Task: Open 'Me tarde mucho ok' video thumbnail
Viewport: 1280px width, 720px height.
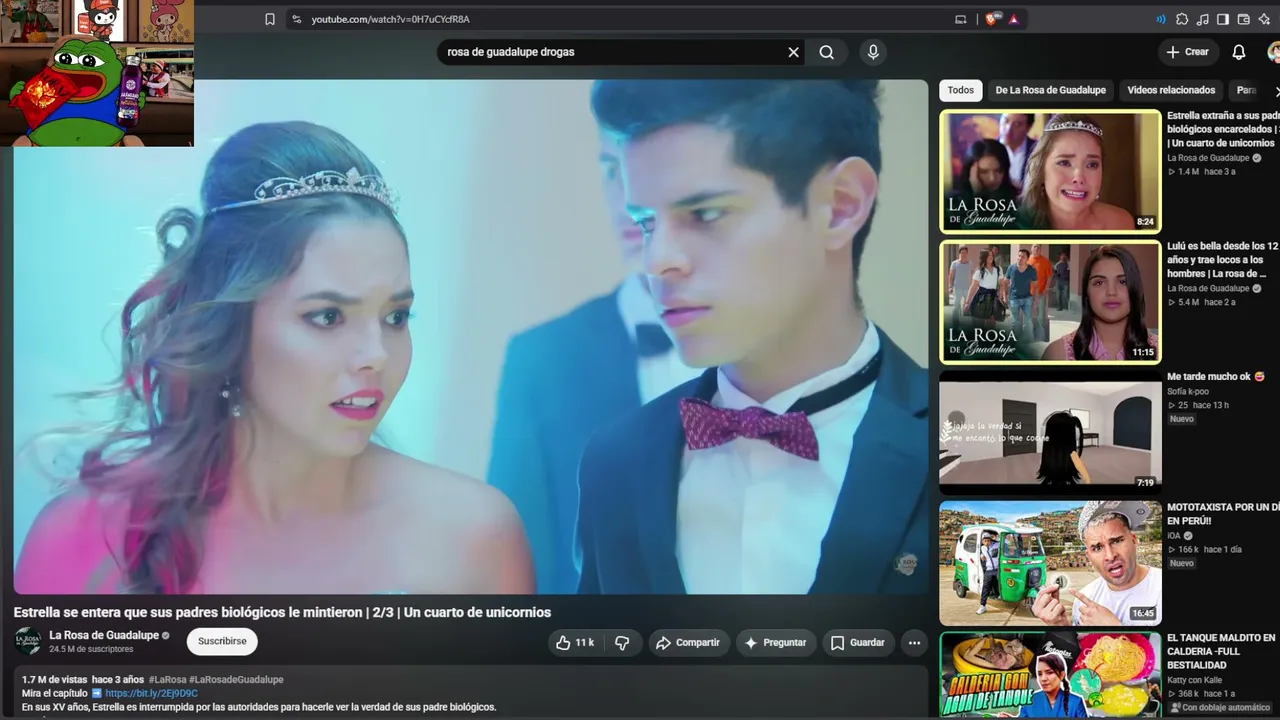Action: click(1050, 433)
